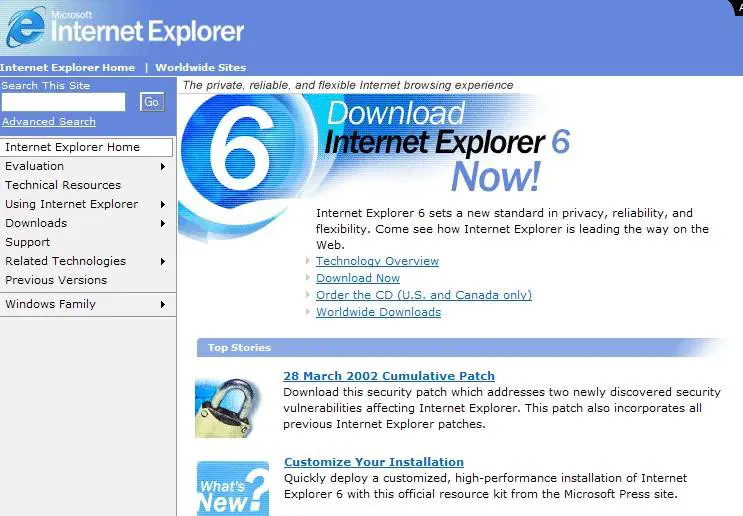
Task: Click the Search This Site text field
Action: (64, 102)
